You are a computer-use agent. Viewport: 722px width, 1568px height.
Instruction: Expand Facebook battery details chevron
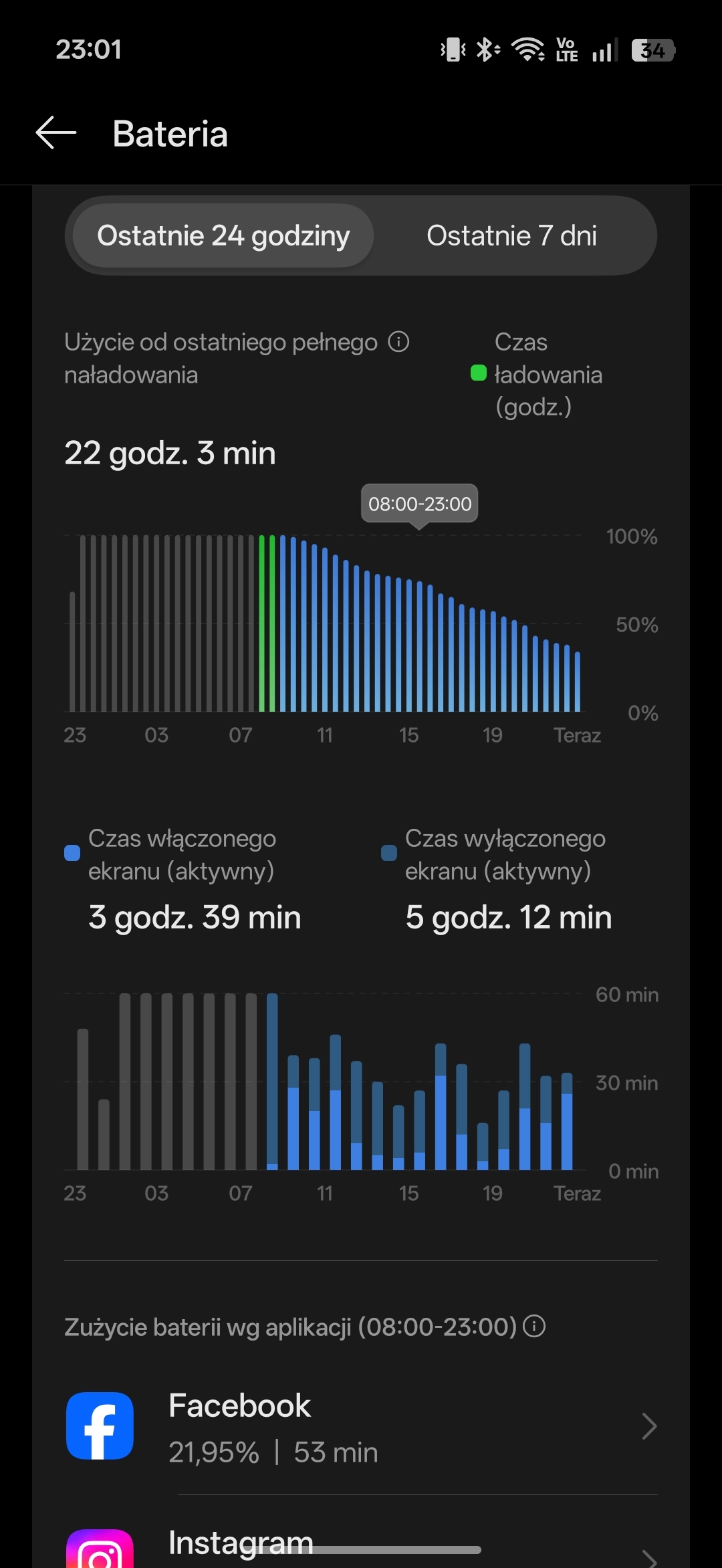coord(648,1426)
